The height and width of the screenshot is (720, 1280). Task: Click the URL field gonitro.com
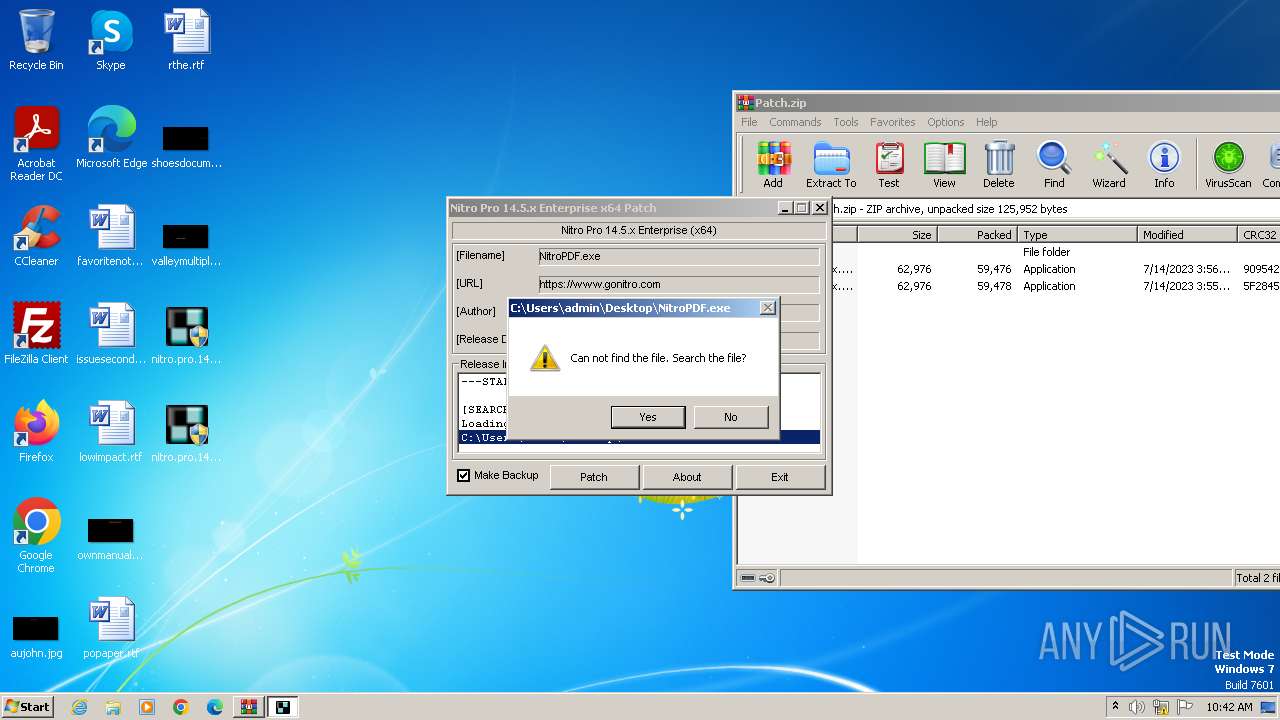coord(678,284)
